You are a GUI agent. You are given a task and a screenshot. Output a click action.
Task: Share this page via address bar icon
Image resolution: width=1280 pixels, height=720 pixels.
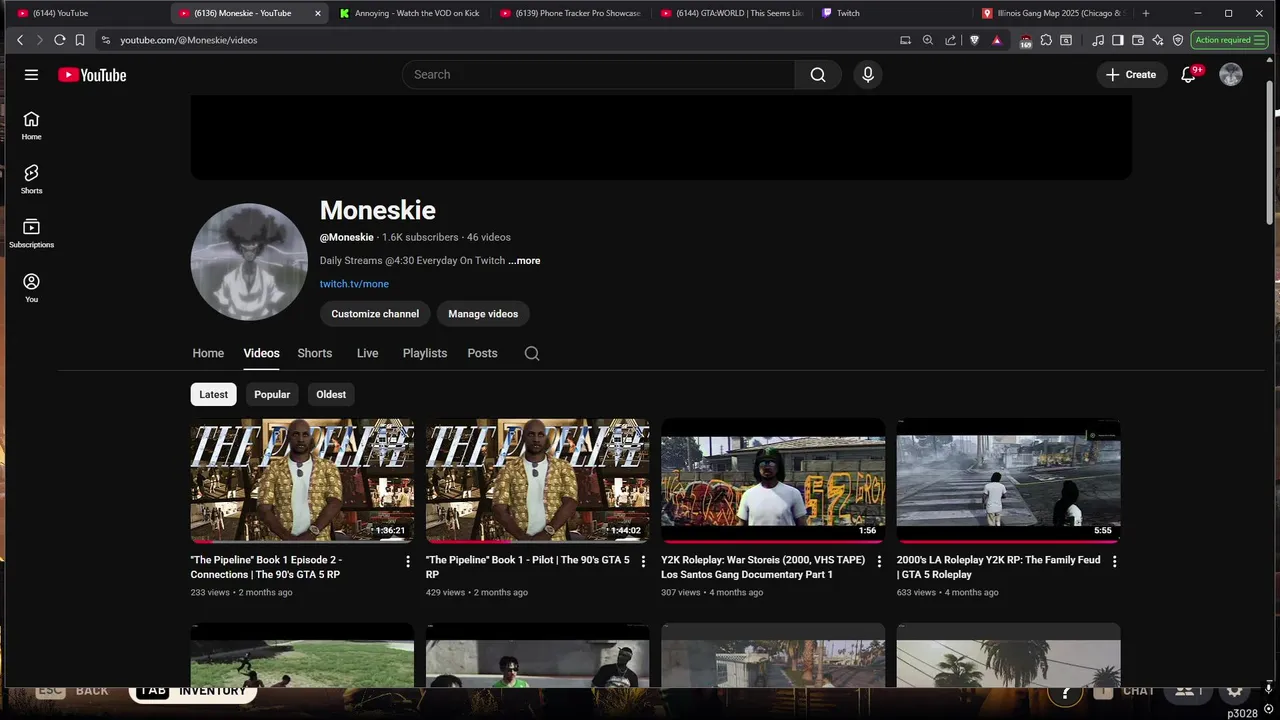951,40
